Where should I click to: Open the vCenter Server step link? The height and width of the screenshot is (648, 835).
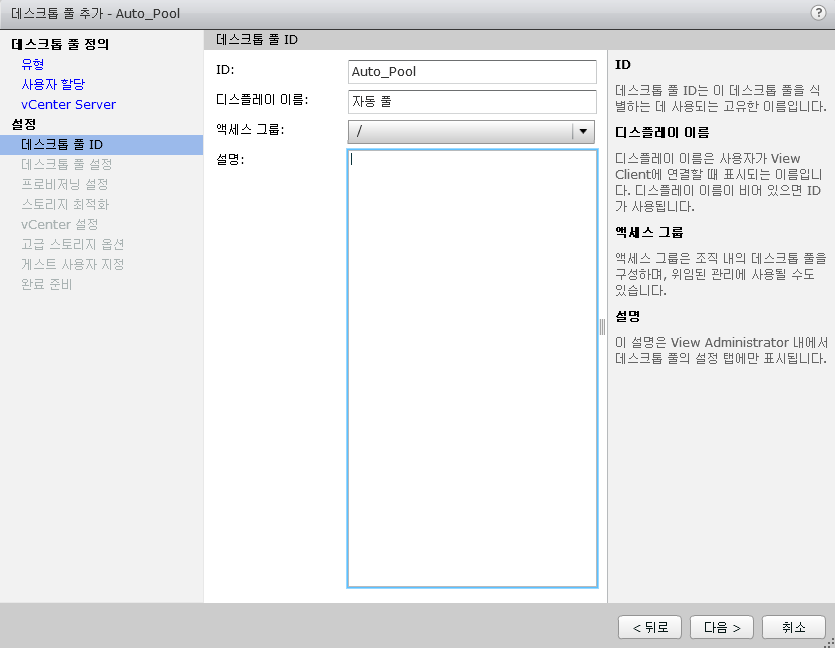[x=68, y=104]
